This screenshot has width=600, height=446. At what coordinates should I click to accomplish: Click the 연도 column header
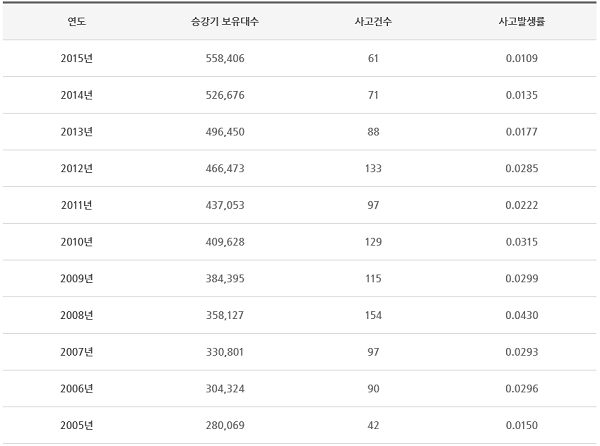pos(76,21)
